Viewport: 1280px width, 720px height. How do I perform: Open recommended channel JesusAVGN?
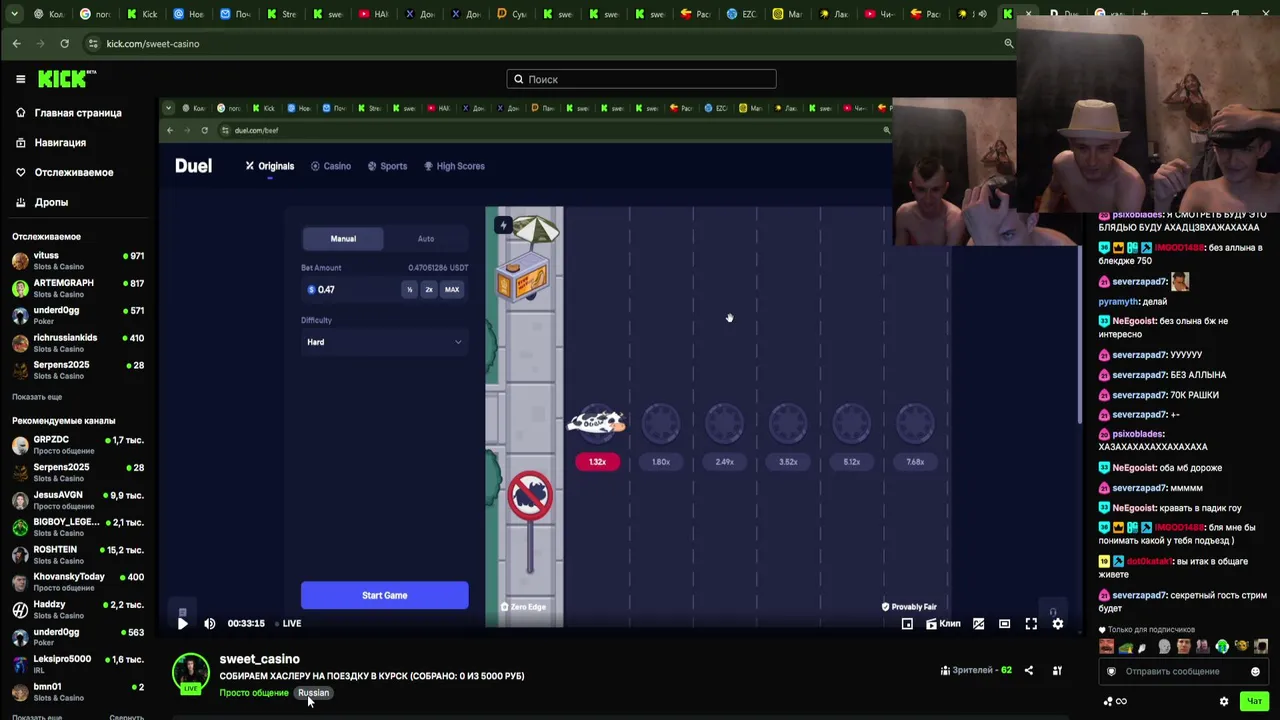78,499
